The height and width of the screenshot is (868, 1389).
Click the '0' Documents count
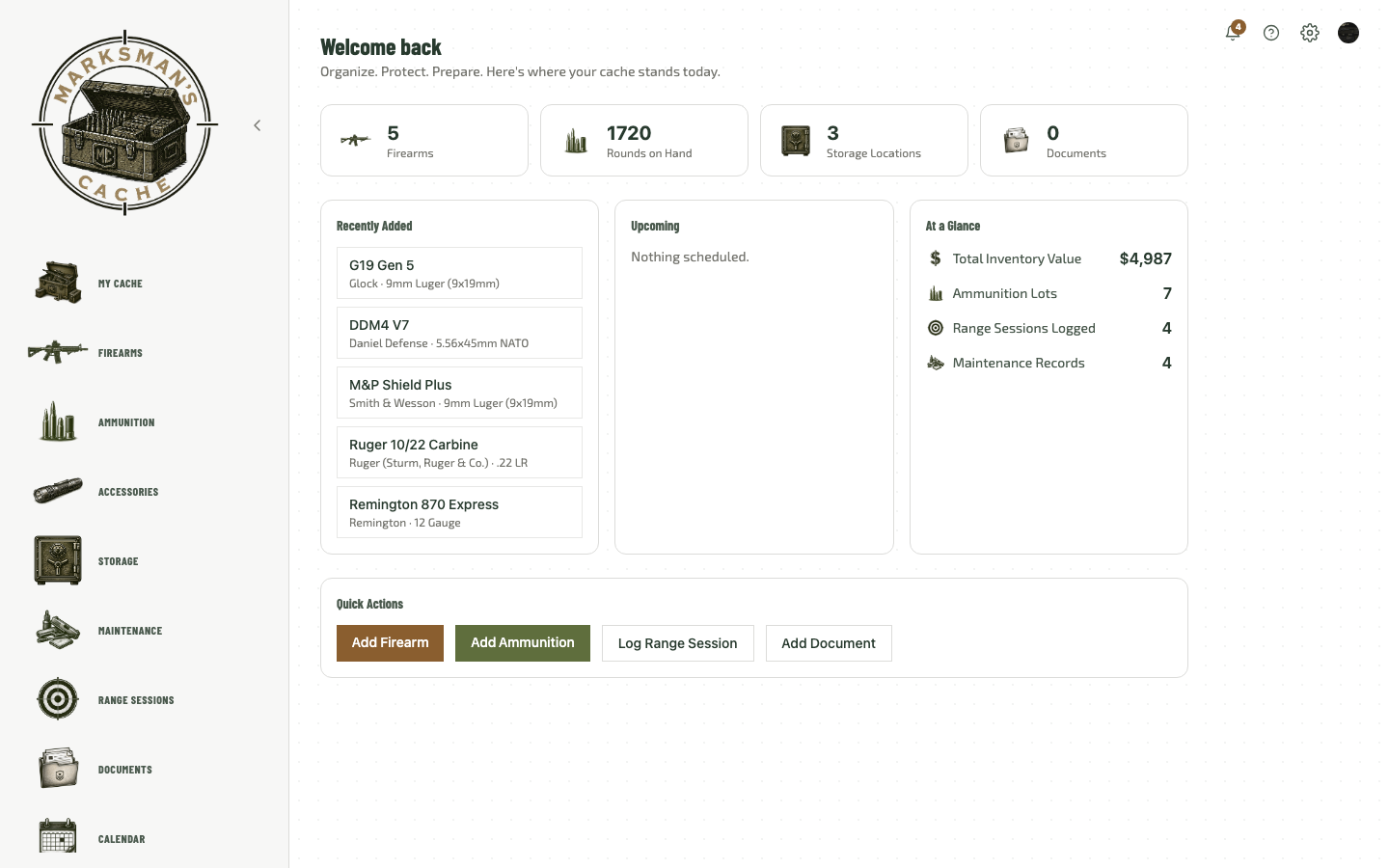tap(1052, 133)
